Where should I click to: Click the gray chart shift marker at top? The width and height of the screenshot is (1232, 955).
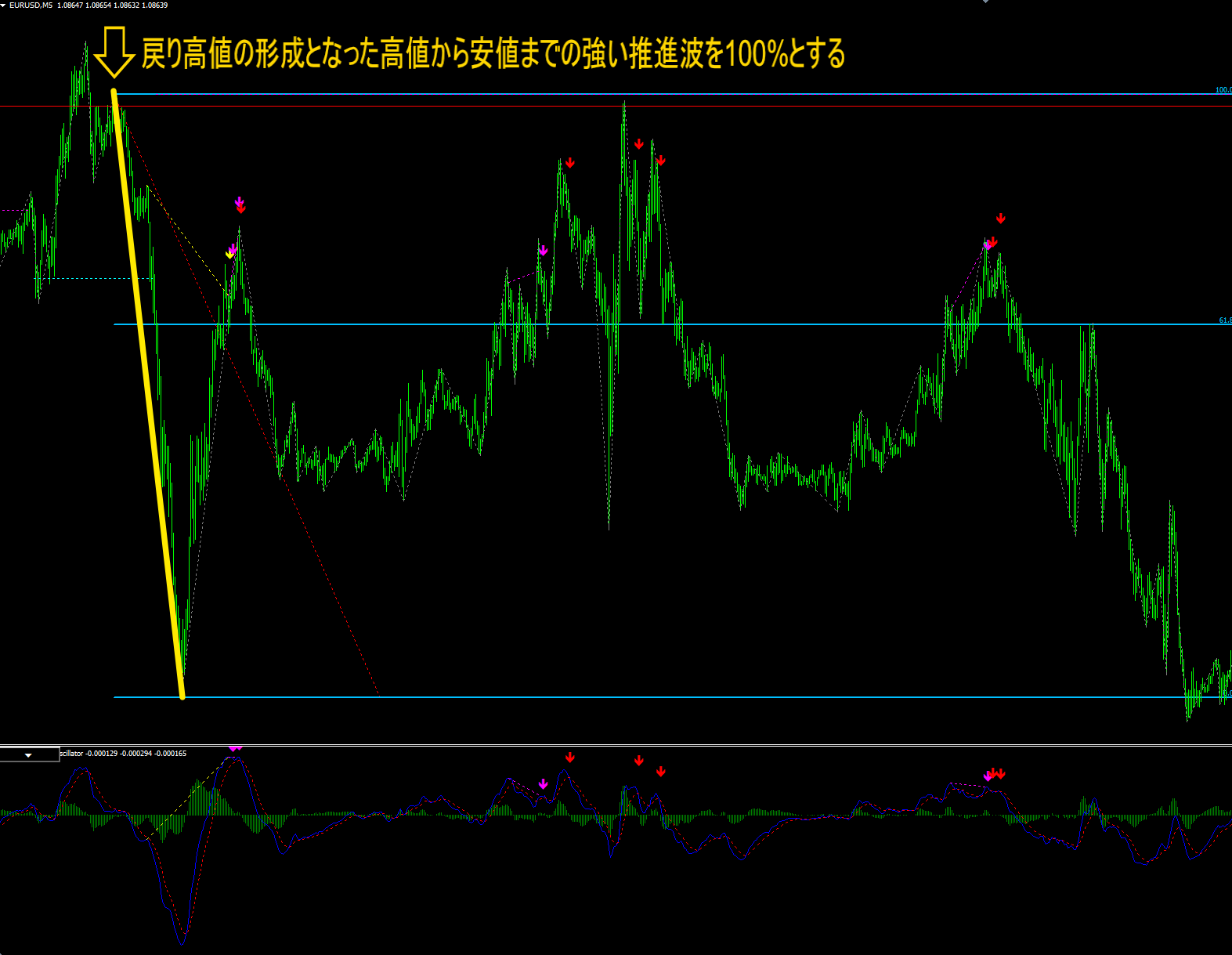point(985,2)
